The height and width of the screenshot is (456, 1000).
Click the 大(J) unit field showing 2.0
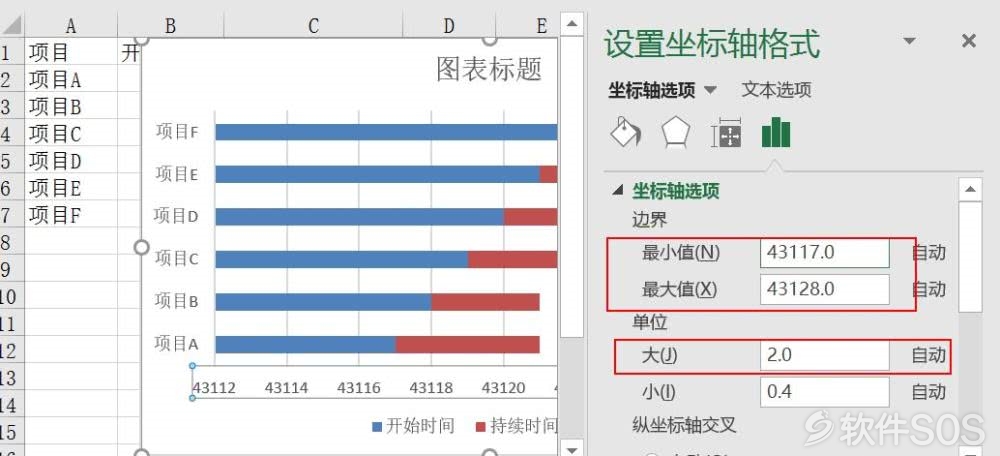825,355
